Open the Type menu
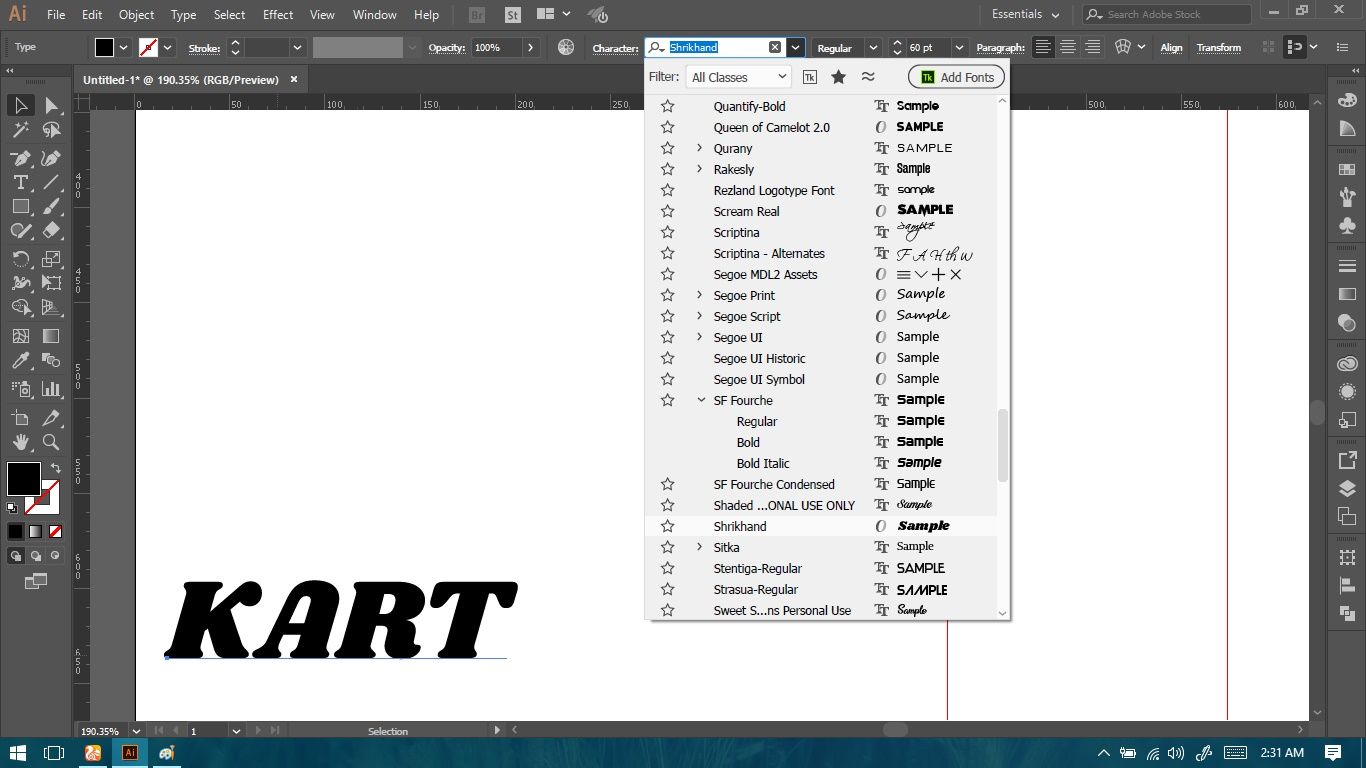Viewport: 1366px width, 768px height. [x=183, y=15]
